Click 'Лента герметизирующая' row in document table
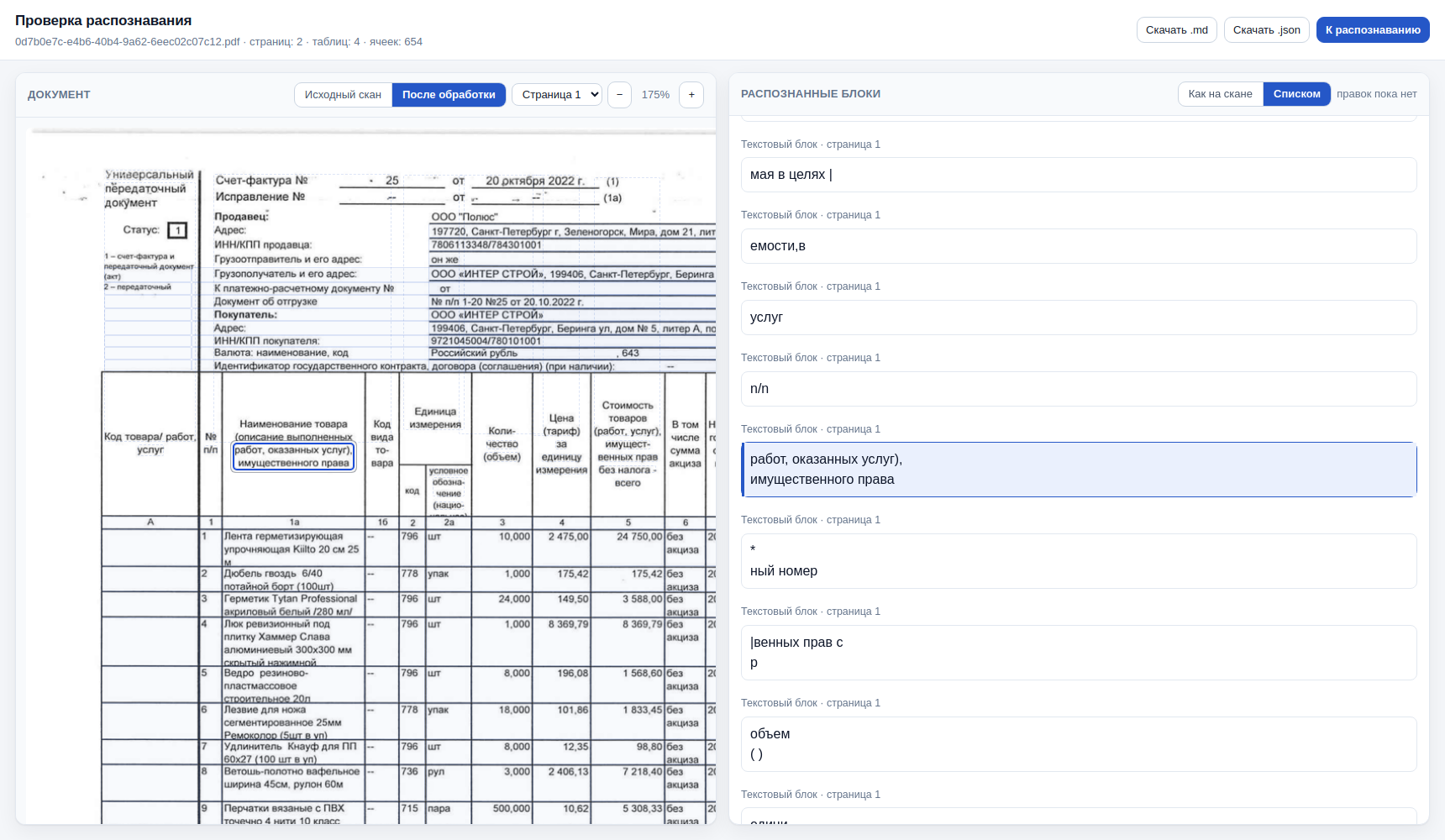 (291, 549)
